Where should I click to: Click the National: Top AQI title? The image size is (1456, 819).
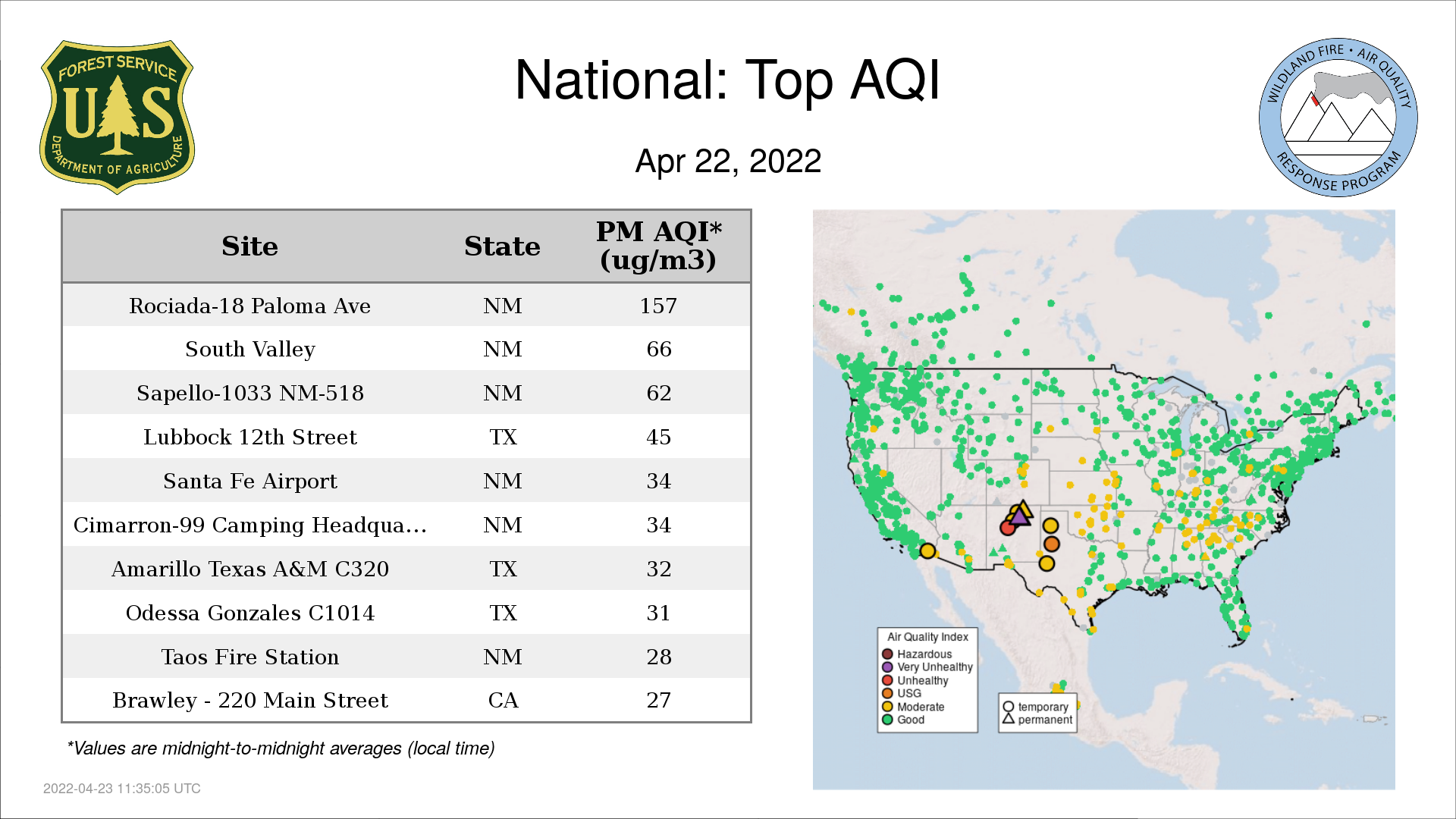coord(727,80)
